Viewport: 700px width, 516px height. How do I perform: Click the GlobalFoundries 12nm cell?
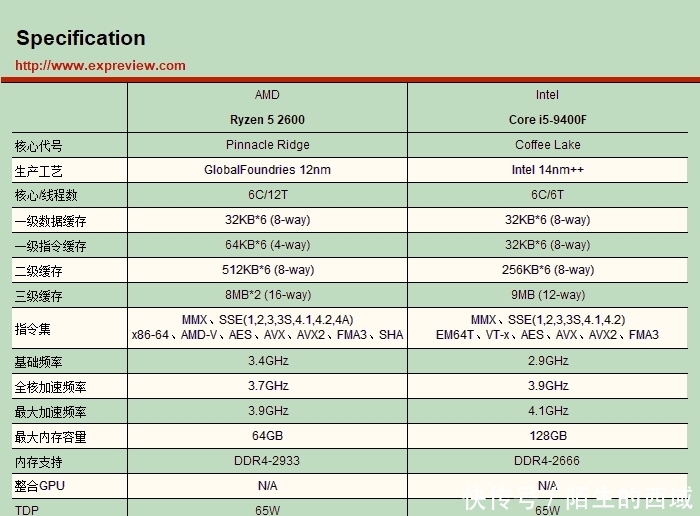tap(267, 170)
